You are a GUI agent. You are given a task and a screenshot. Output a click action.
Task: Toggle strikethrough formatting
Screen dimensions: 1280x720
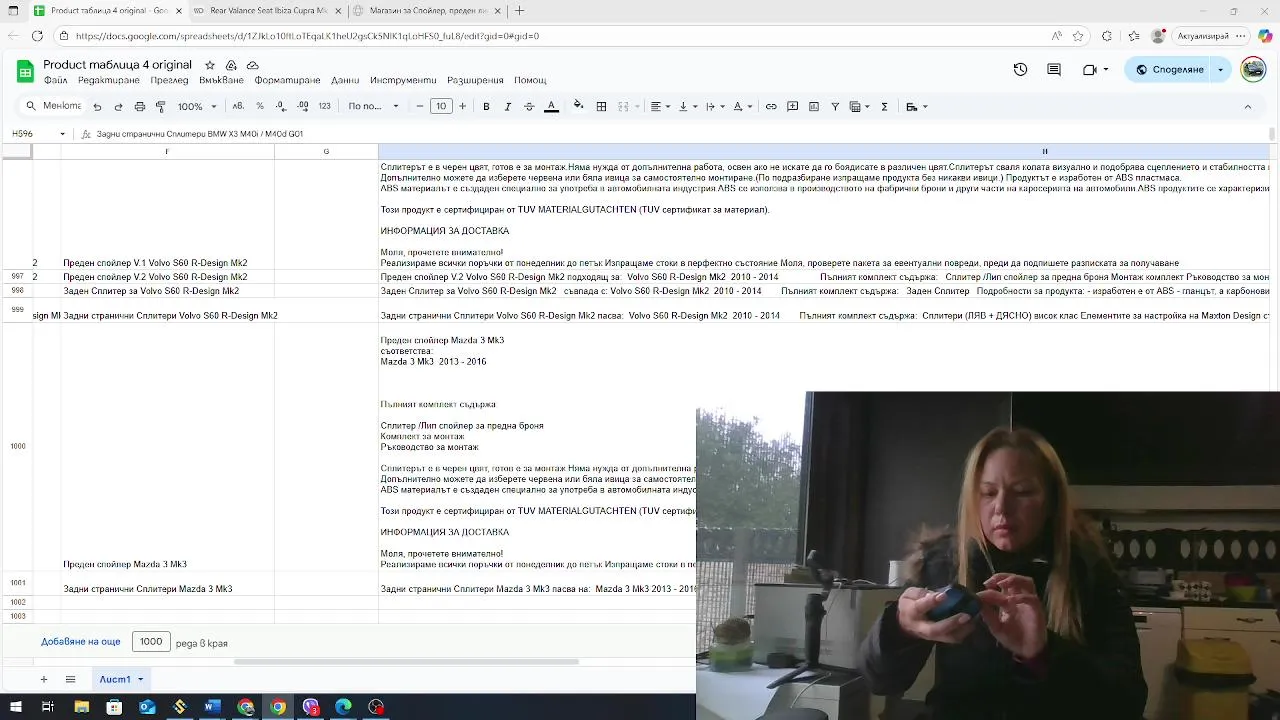[529, 107]
